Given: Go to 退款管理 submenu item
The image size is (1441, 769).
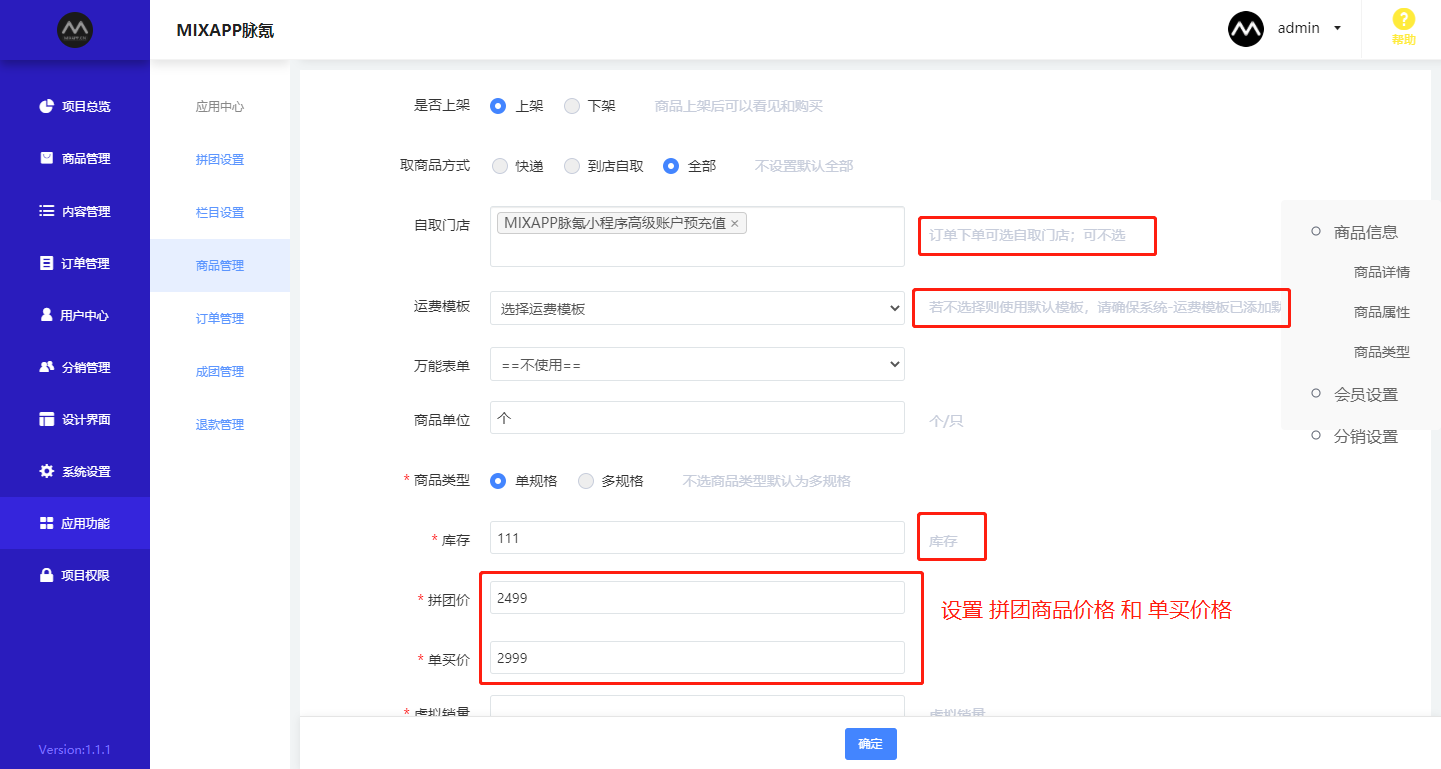Looking at the screenshot, I should click(x=220, y=425).
